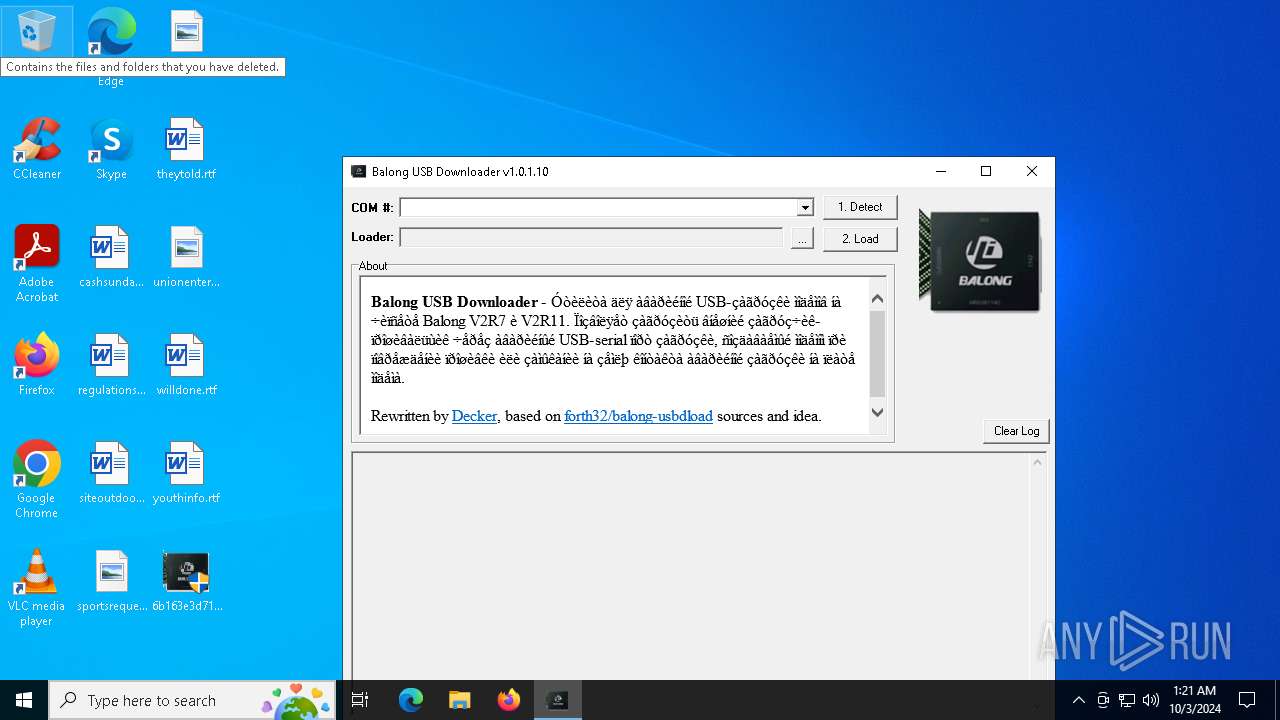Click the taskbar search box
The width and height of the screenshot is (1280, 720).
[x=193, y=700]
